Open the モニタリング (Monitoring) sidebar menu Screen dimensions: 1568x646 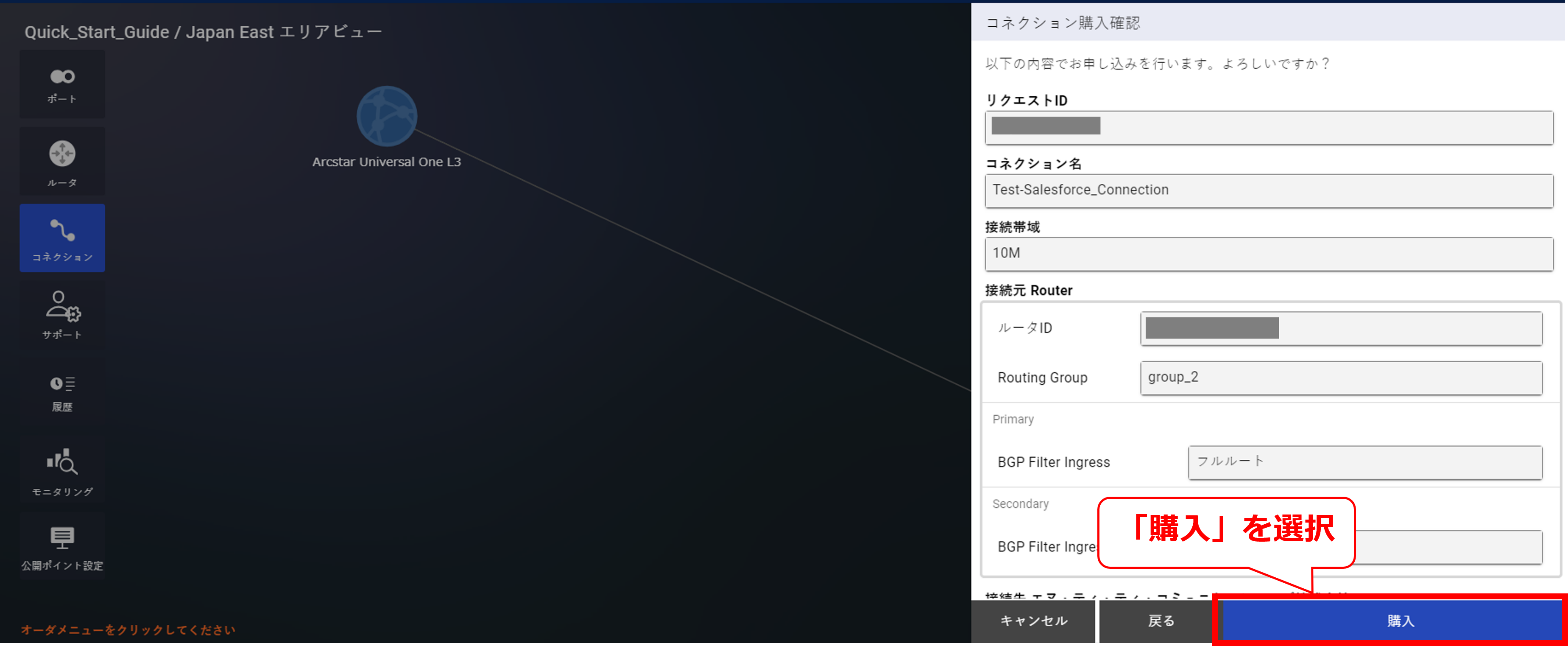(62, 469)
